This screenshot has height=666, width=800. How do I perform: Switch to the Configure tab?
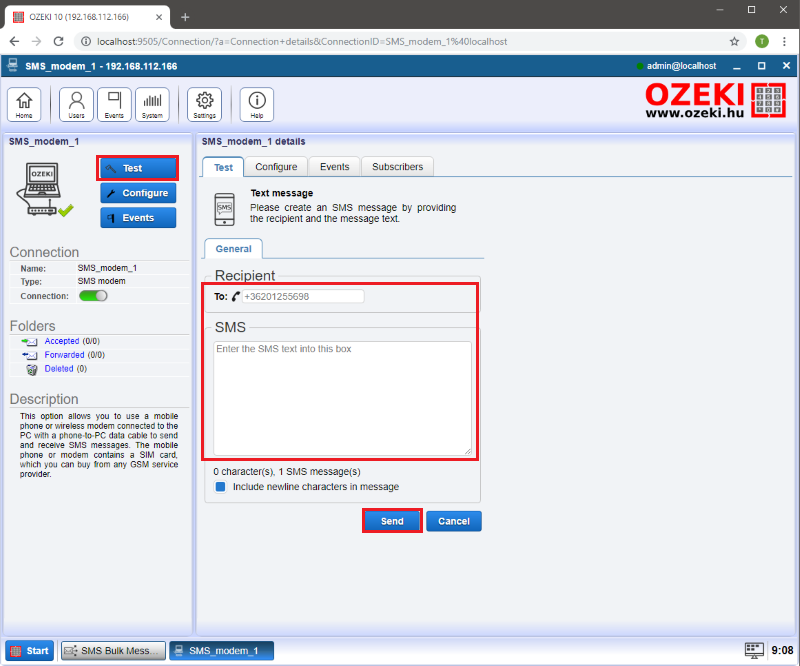pyautogui.click(x=276, y=167)
